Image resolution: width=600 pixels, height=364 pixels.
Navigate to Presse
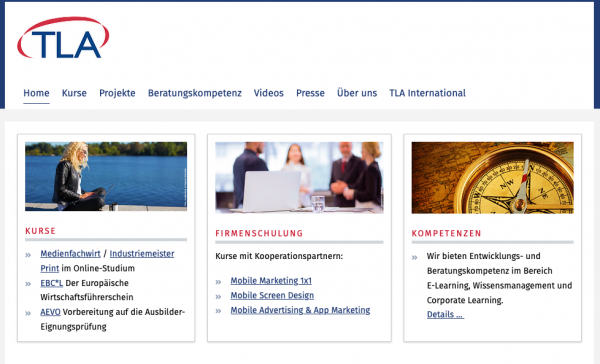(310, 93)
